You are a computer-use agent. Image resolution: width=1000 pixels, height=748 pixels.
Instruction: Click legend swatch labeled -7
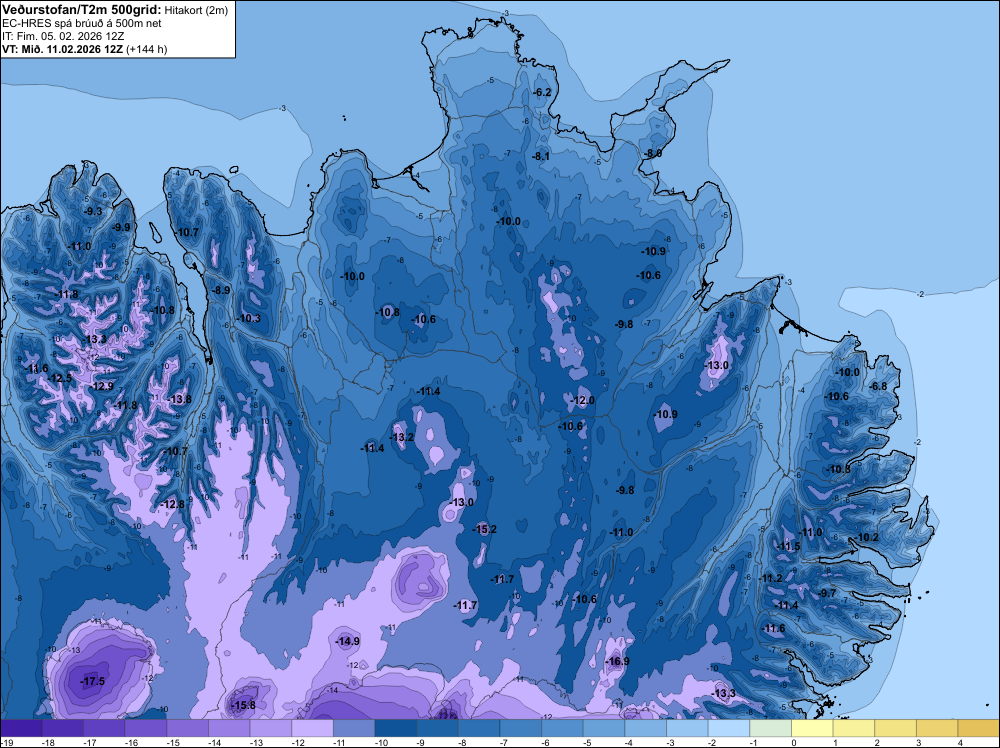click(520, 728)
